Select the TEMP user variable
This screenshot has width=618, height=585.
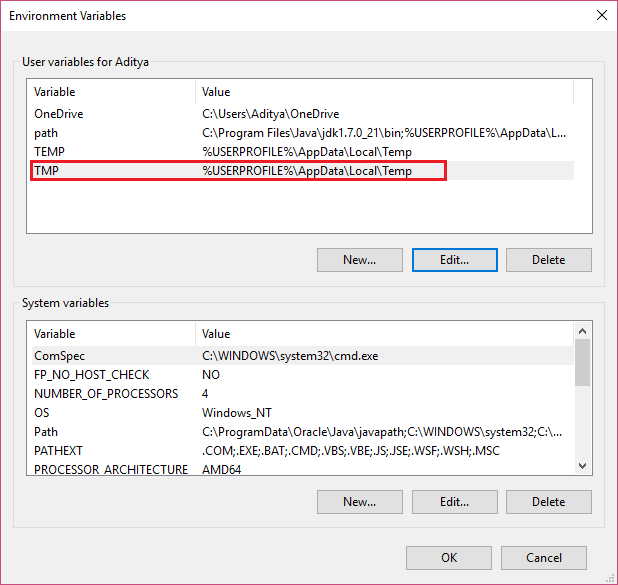[303, 152]
